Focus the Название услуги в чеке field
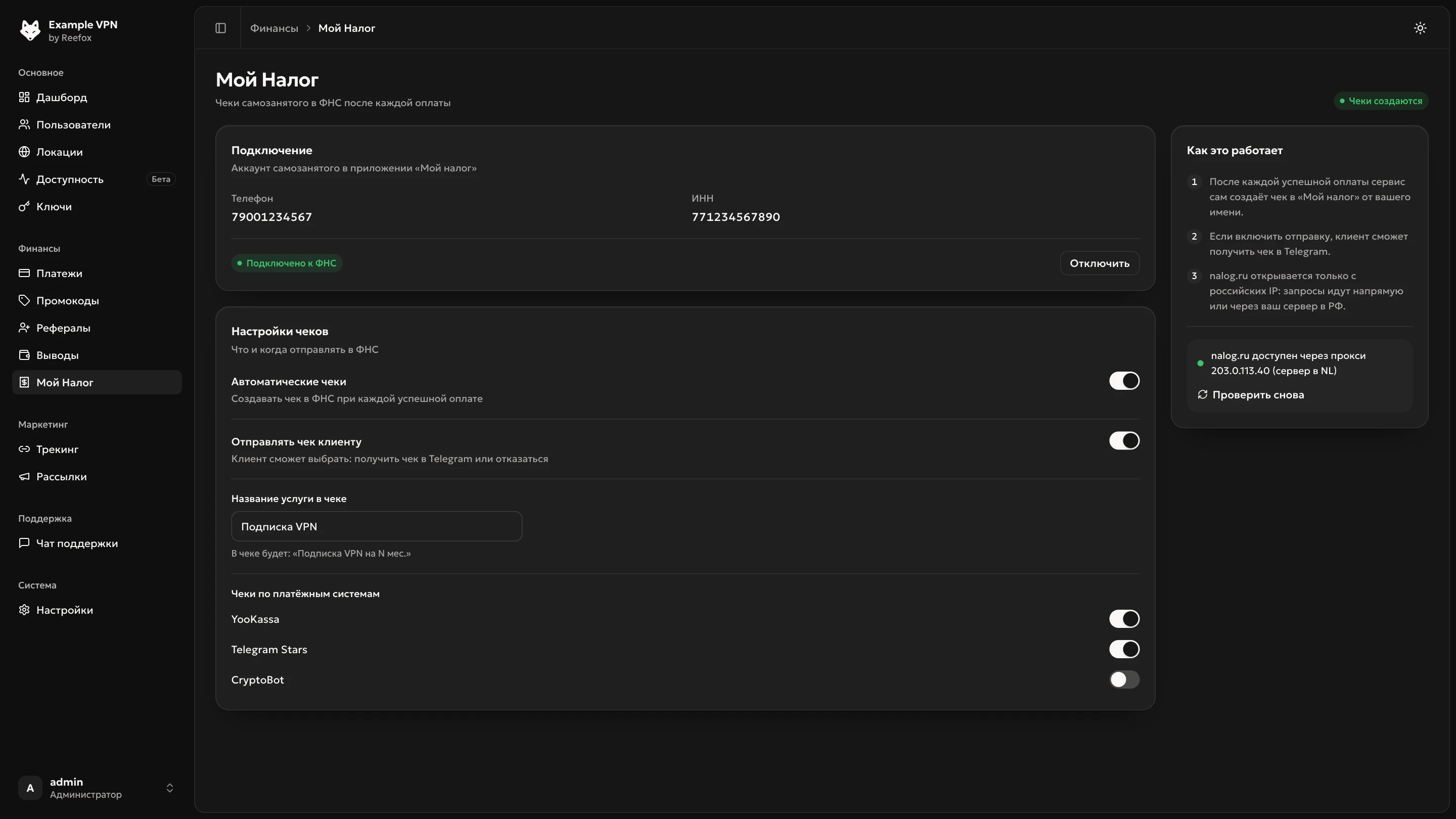 [377, 527]
